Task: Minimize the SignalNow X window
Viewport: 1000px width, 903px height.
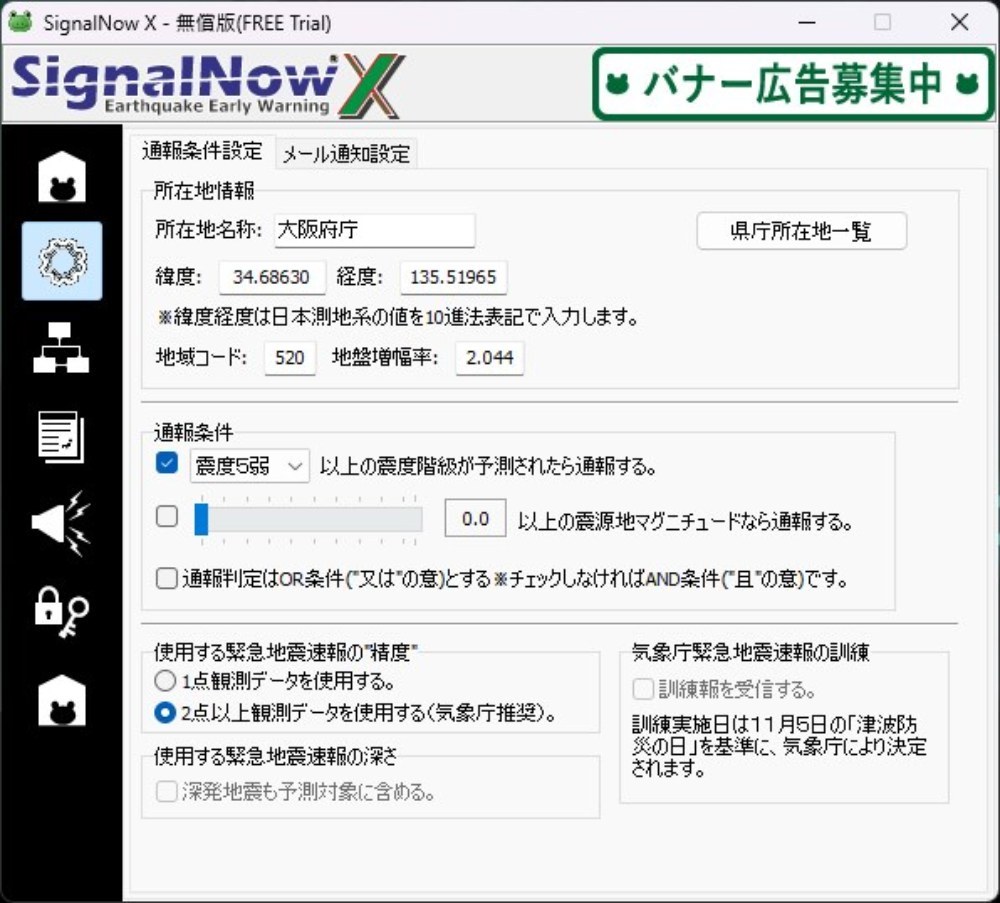Action: pos(807,22)
